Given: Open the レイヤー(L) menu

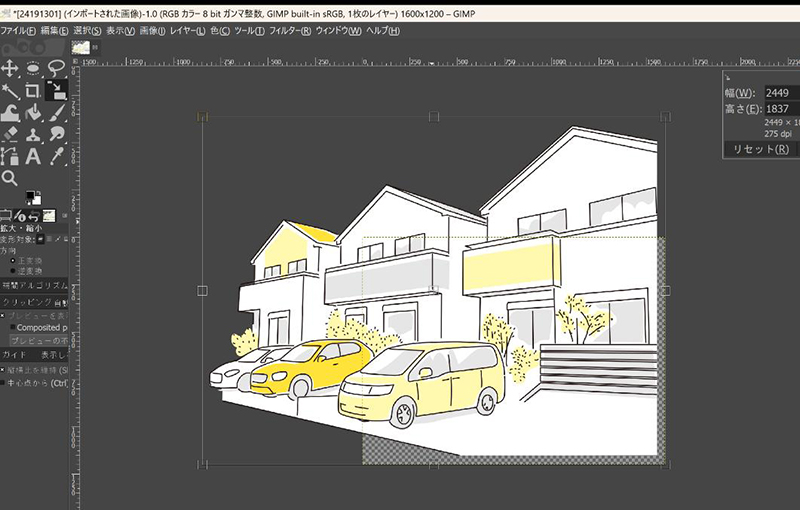Looking at the screenshot, I should point(187,31).
